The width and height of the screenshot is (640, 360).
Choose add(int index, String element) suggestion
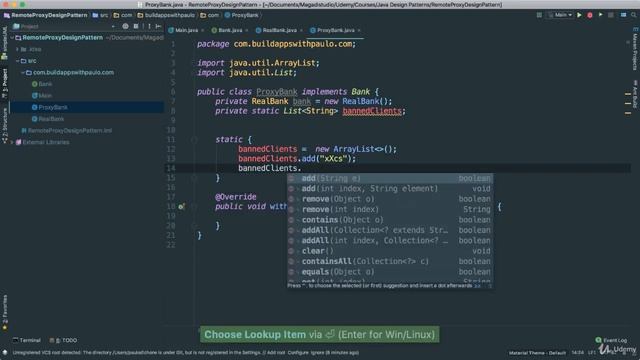tap(390, 189)
